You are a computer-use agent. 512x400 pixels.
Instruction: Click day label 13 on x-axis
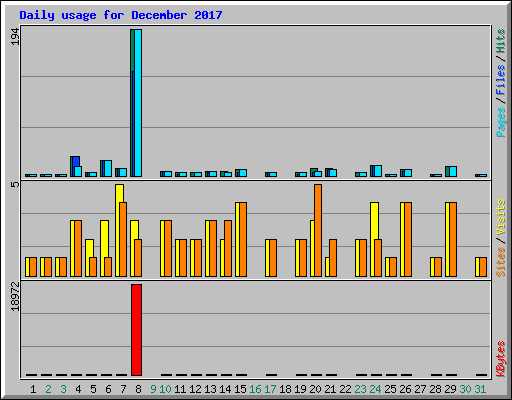[x=210, y=389]
